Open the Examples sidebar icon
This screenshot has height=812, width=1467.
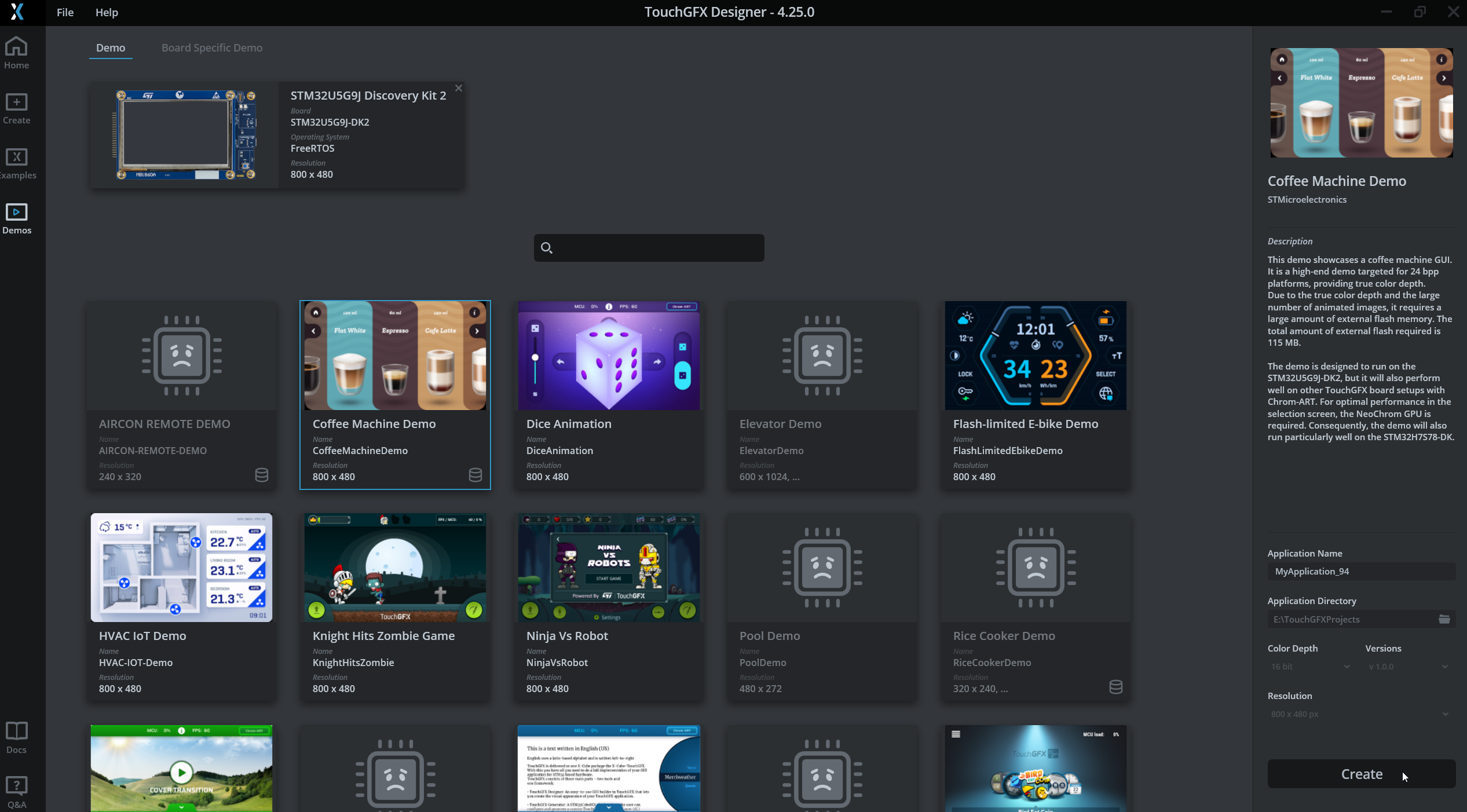click(x=16, y=163)
